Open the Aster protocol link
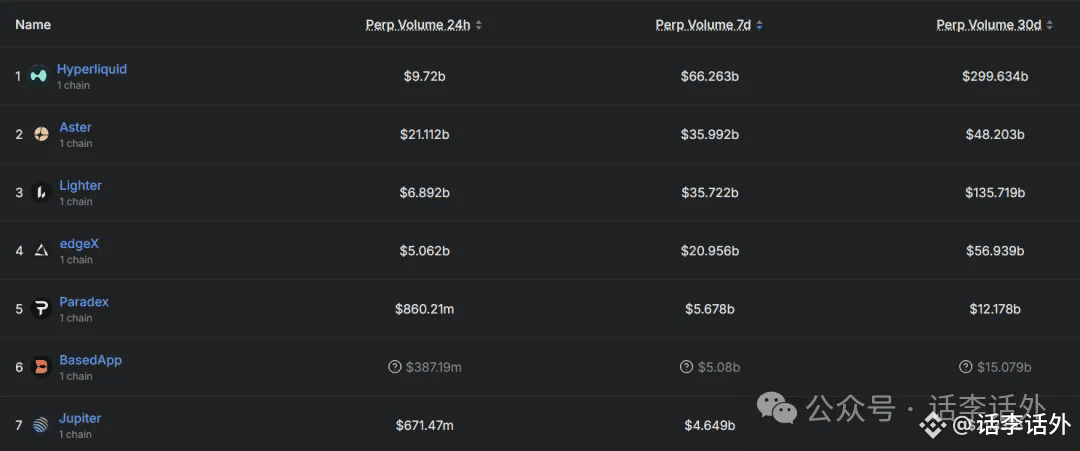Screen dimensions: 1080x451 pyautogui.click(x=75, y=127)
